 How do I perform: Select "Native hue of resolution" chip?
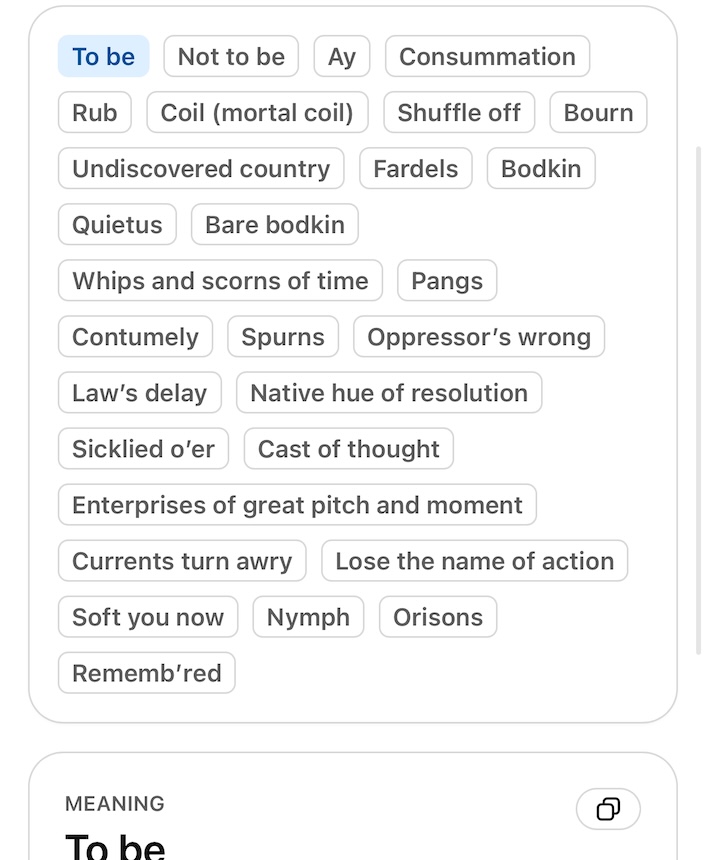[x=389, y=393]
